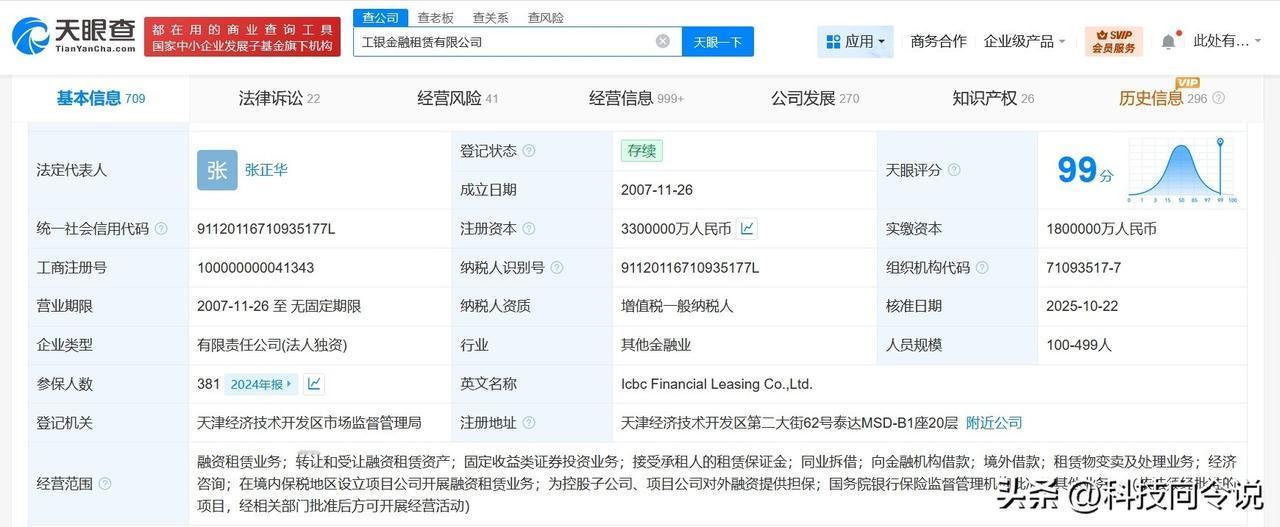The width and height of the screenshot is (1280, 527).
Task: Click help icon beside 组织机构代码
Action: tap(982, 268)
